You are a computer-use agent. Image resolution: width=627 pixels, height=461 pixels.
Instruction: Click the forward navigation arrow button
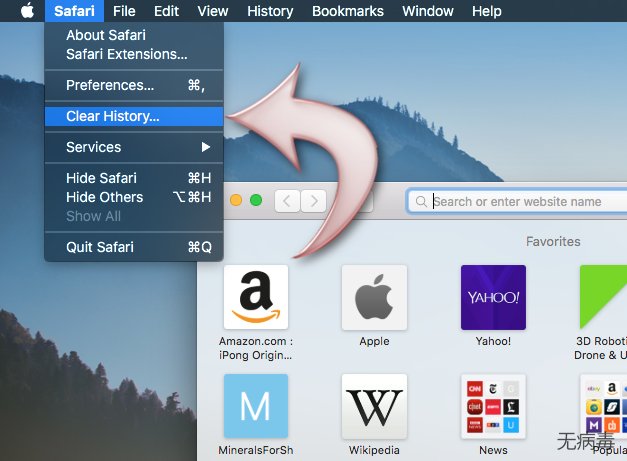tap(314, 201)
